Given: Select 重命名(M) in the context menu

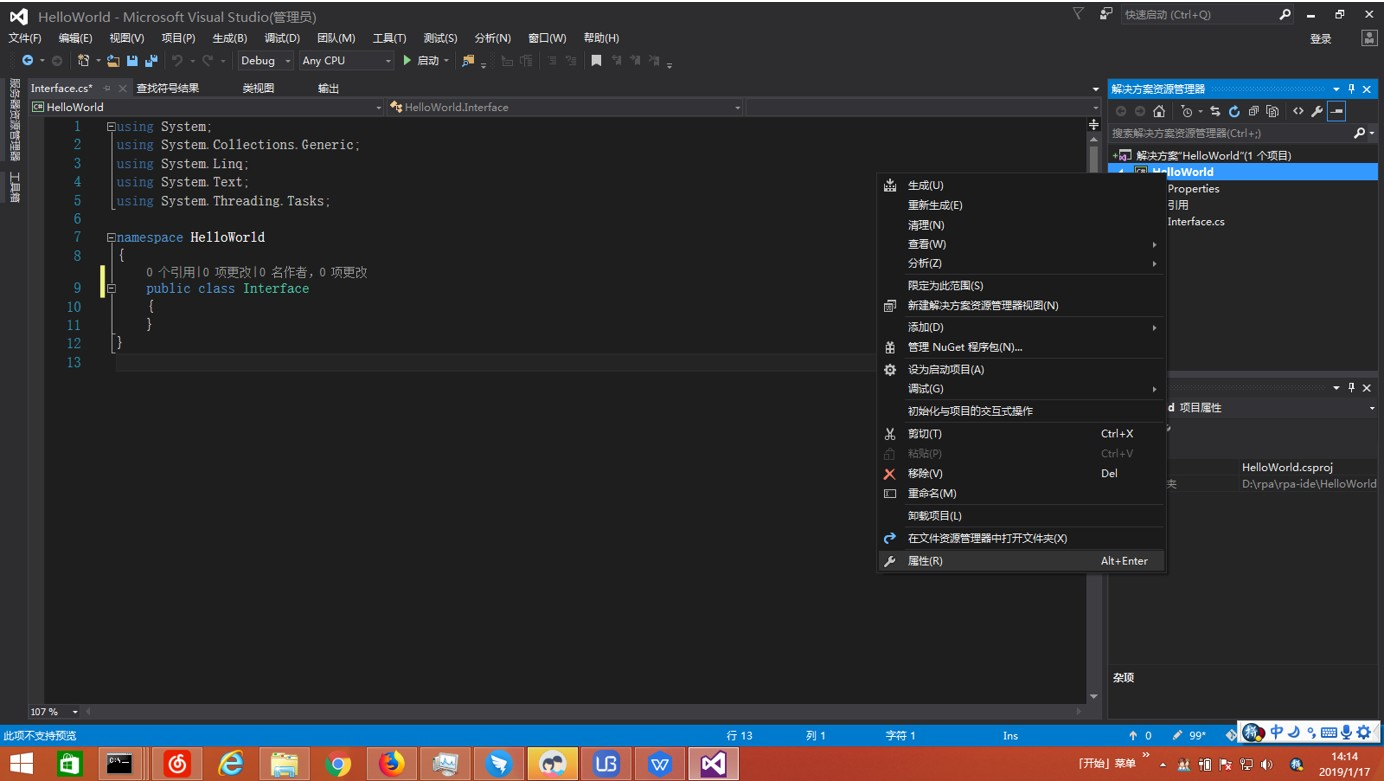Looking at the screenshot, I should click(1020, 493).
